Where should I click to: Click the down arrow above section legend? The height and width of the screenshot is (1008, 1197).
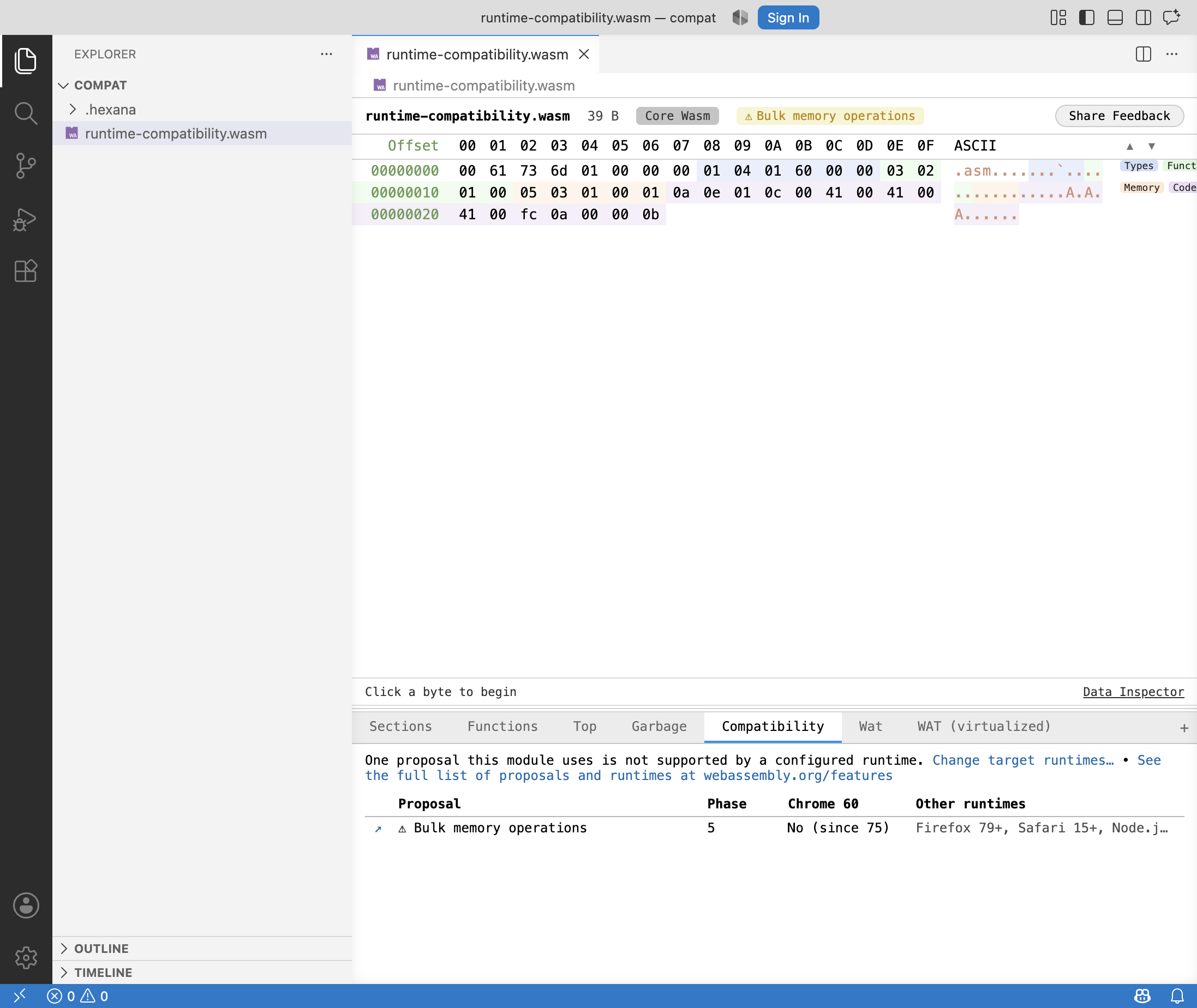(1151, 146)
